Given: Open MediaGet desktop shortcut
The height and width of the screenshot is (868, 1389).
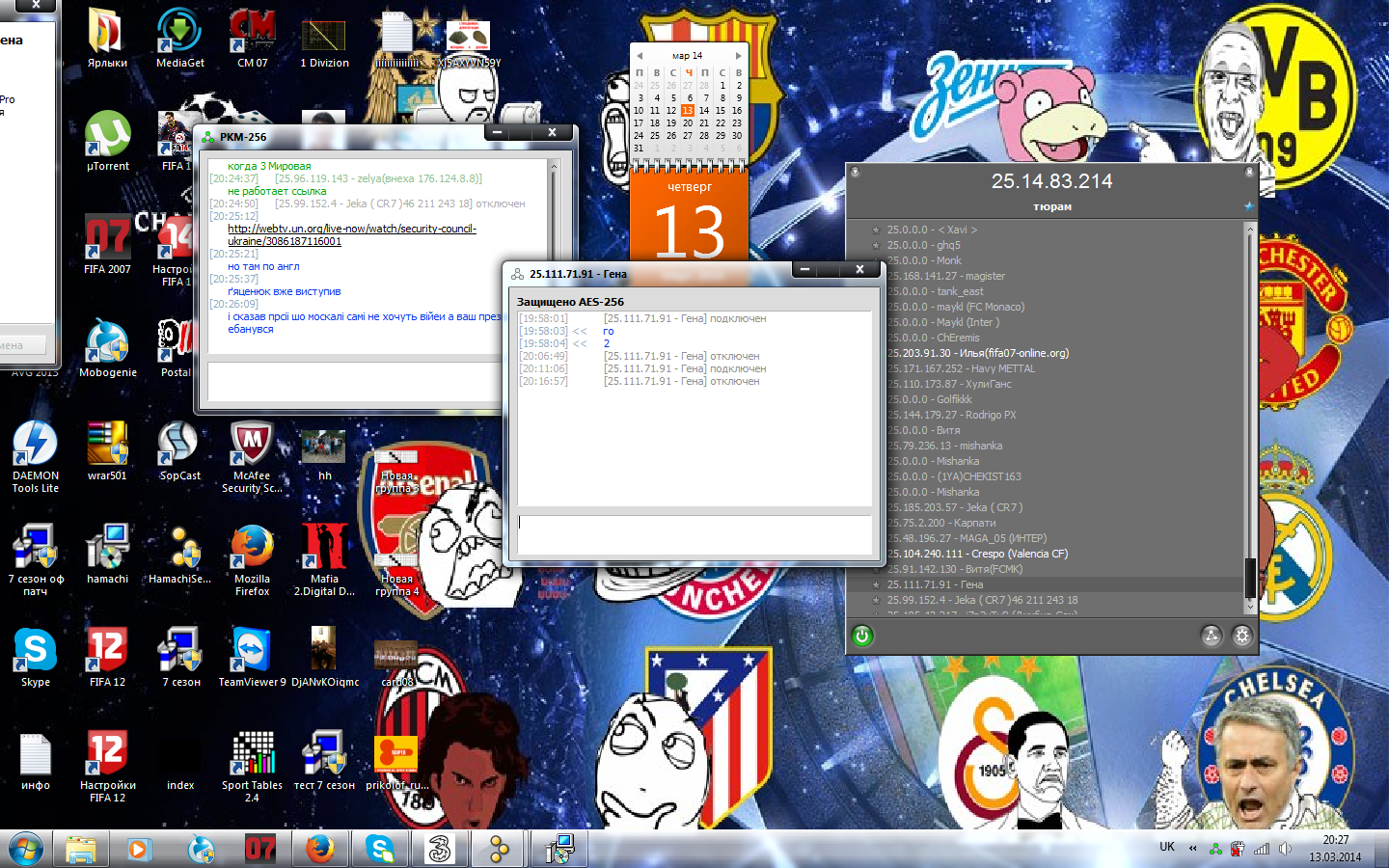Looking at the screenshot, I should 179,39.
